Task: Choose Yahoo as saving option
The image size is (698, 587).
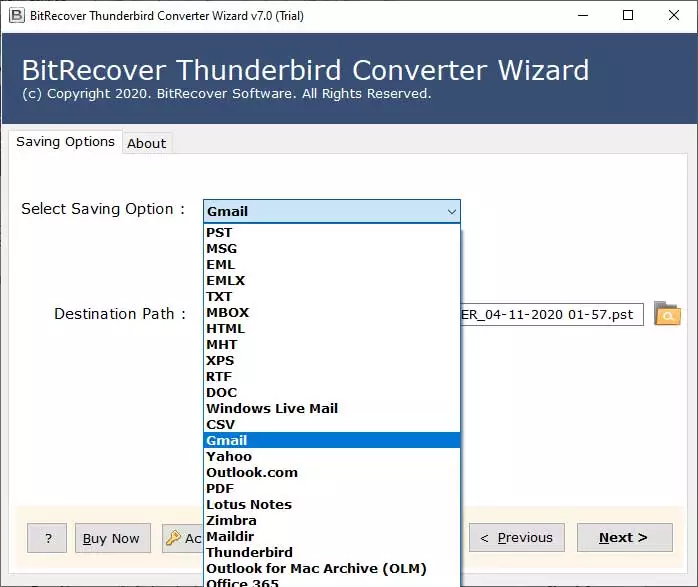Action: 332,456
